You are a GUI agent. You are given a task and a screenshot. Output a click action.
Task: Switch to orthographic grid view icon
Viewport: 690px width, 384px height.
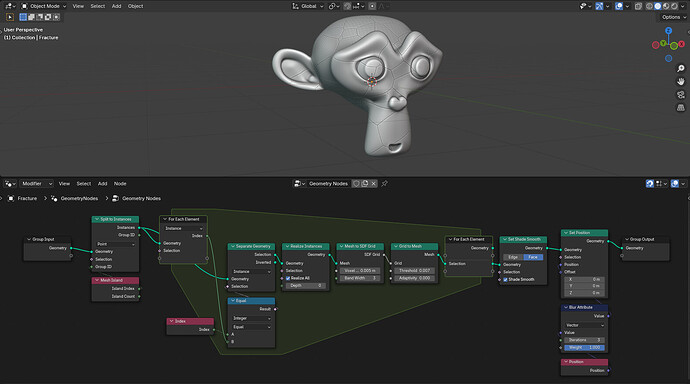[x=681, y=108]
